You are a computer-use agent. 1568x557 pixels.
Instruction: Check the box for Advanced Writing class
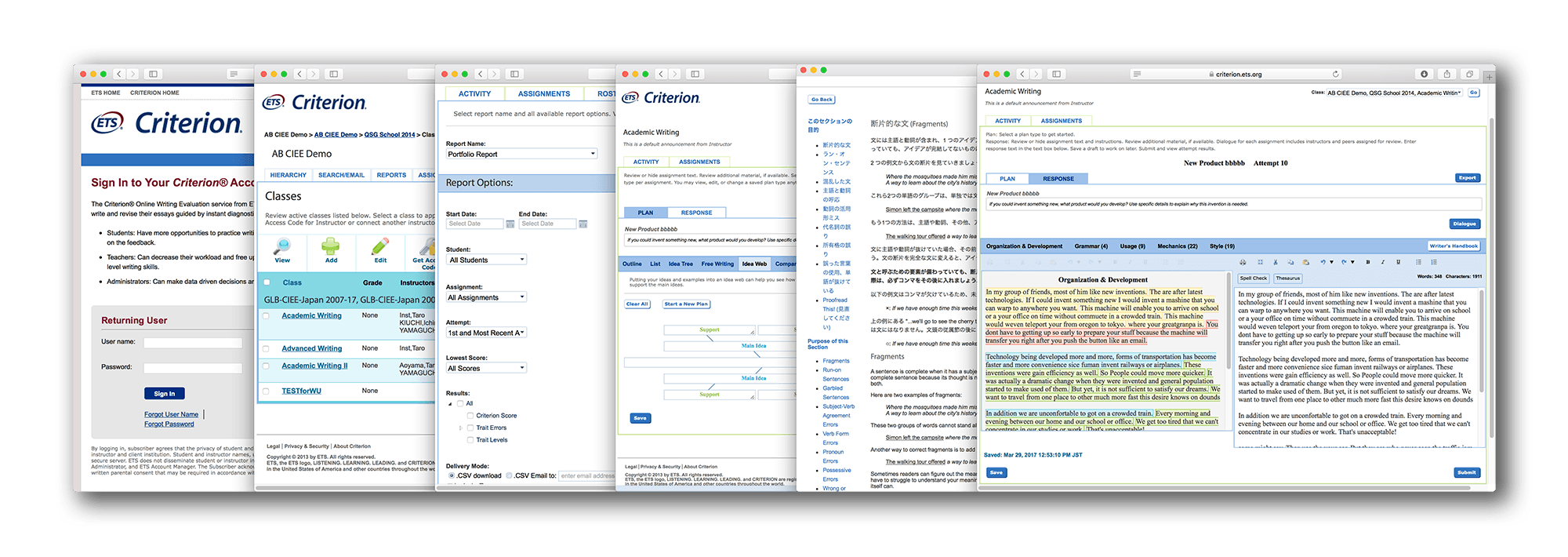(x=266, y=348)
